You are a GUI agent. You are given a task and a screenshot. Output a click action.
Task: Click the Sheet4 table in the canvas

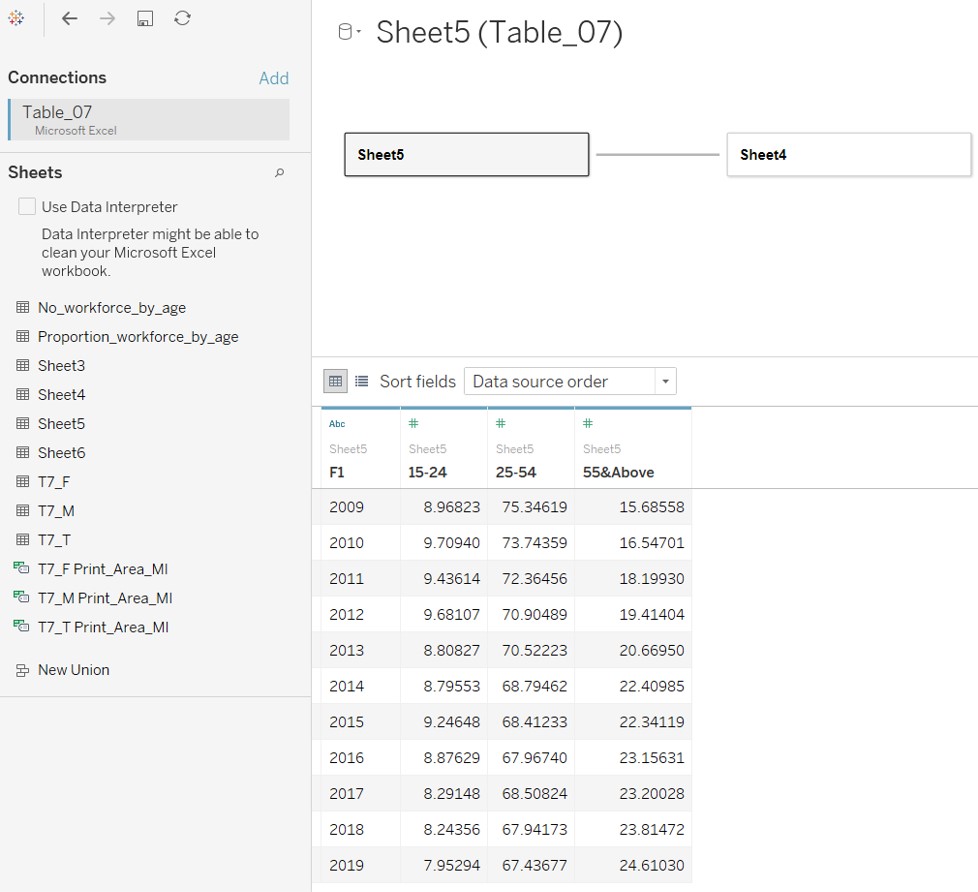[848, 154]
